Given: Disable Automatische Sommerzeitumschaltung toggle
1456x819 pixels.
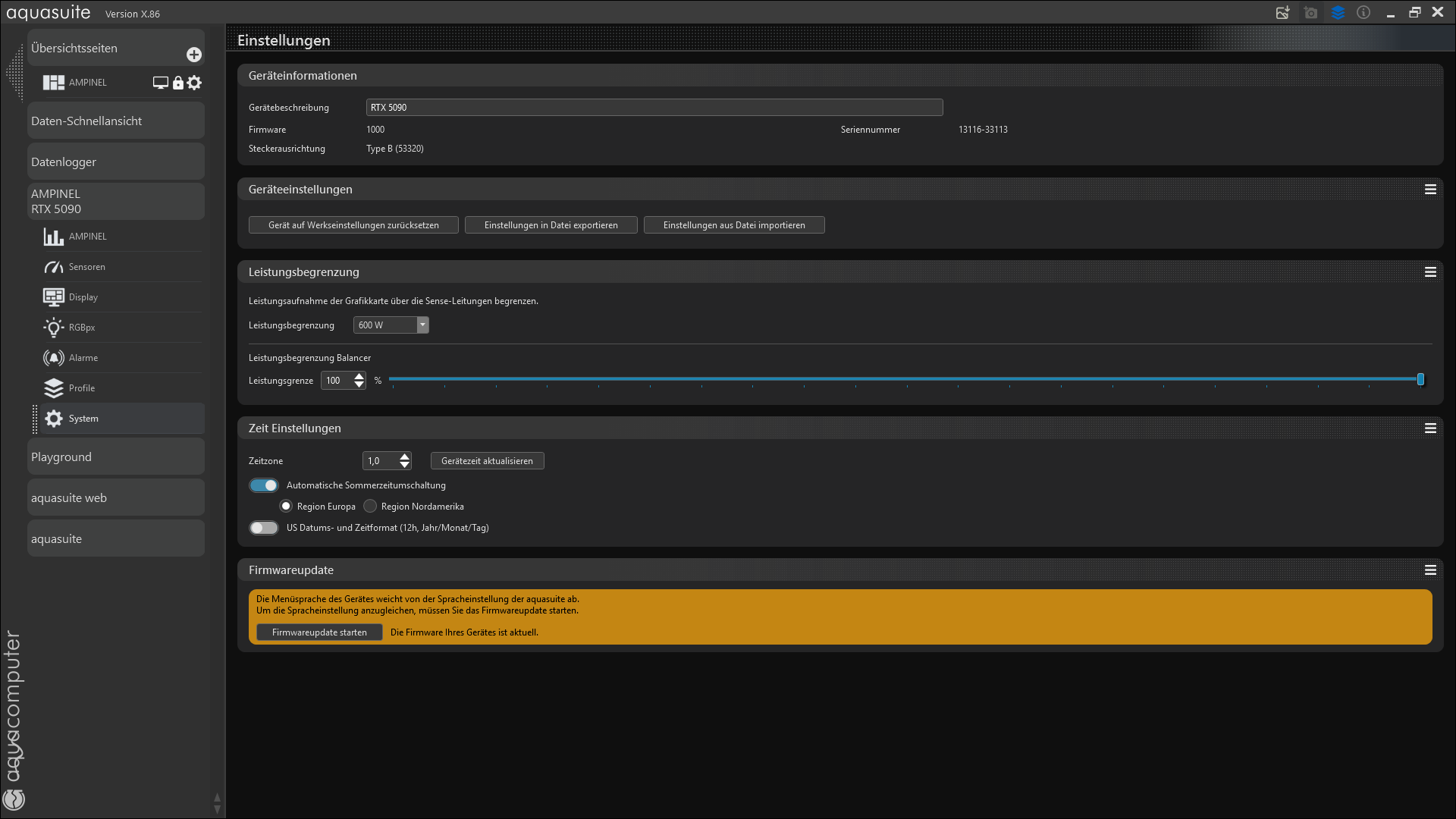Looking at the screenshot, I should pos(264,485).
